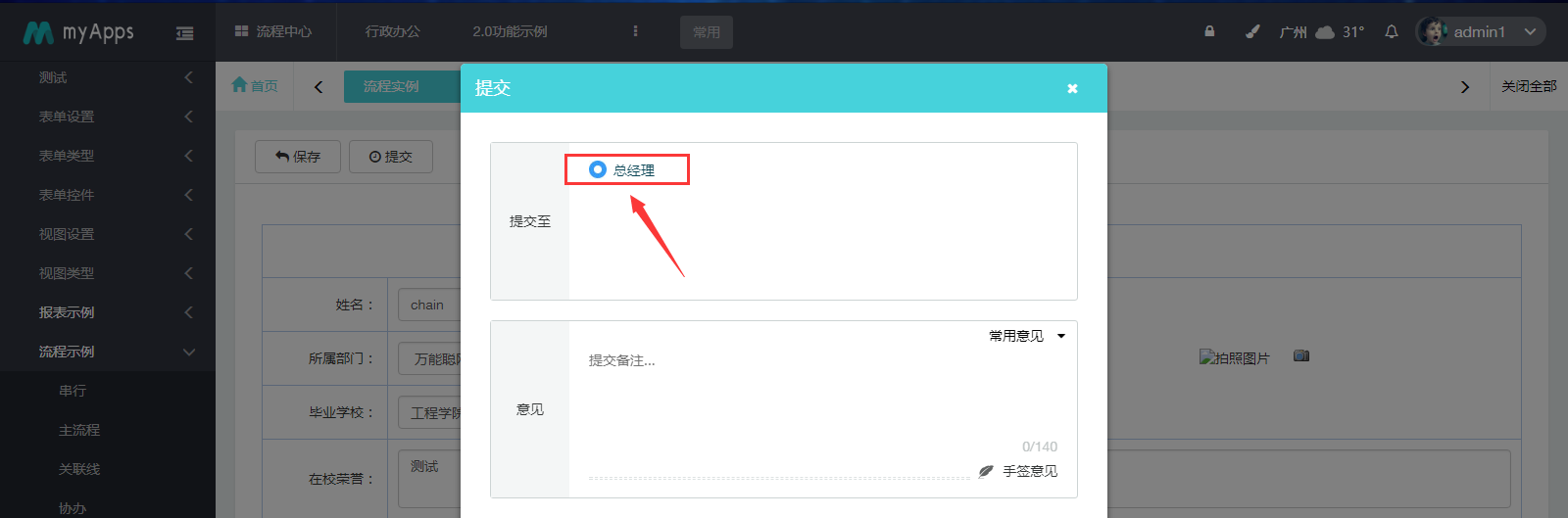1568x518 pixels.
Task: Open the 常用意见 dropdown
Action: 1026,336
